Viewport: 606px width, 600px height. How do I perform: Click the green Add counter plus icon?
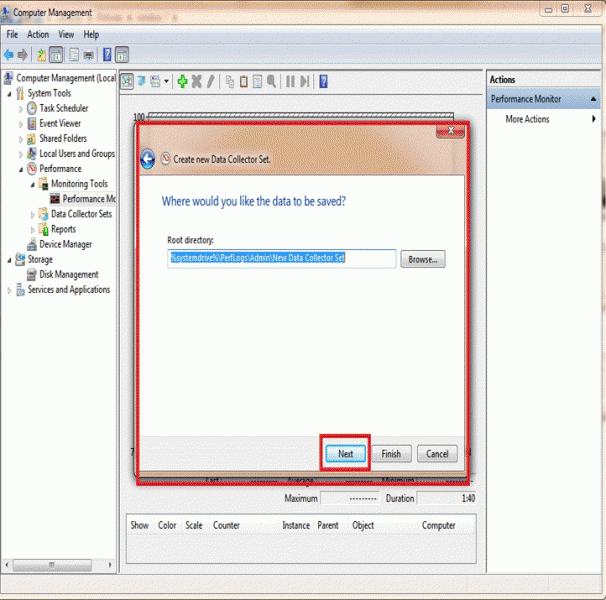pyautogui.click(x=182, y=82)
